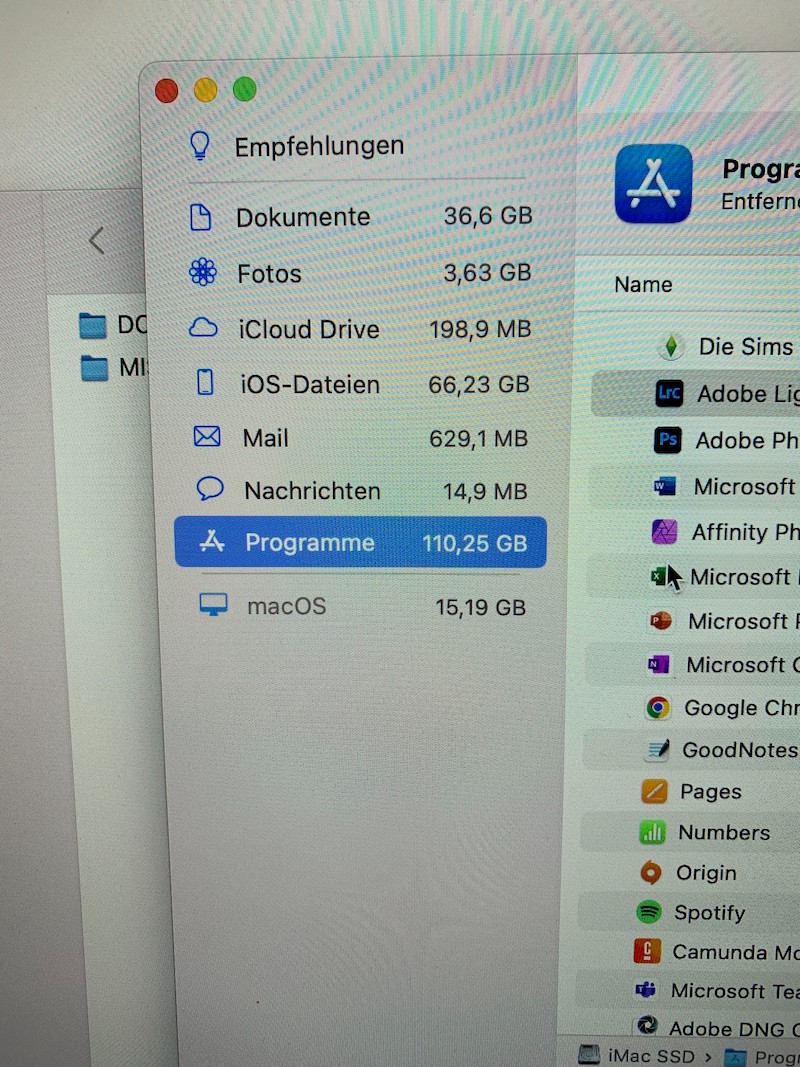Select the second folder in background Finder

[114, 368]
